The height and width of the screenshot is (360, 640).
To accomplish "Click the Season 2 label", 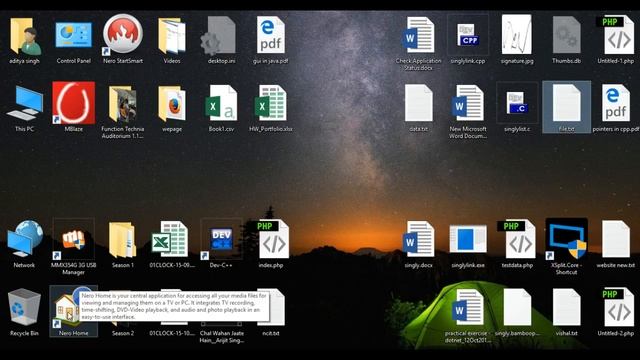I will click(123, 333).
